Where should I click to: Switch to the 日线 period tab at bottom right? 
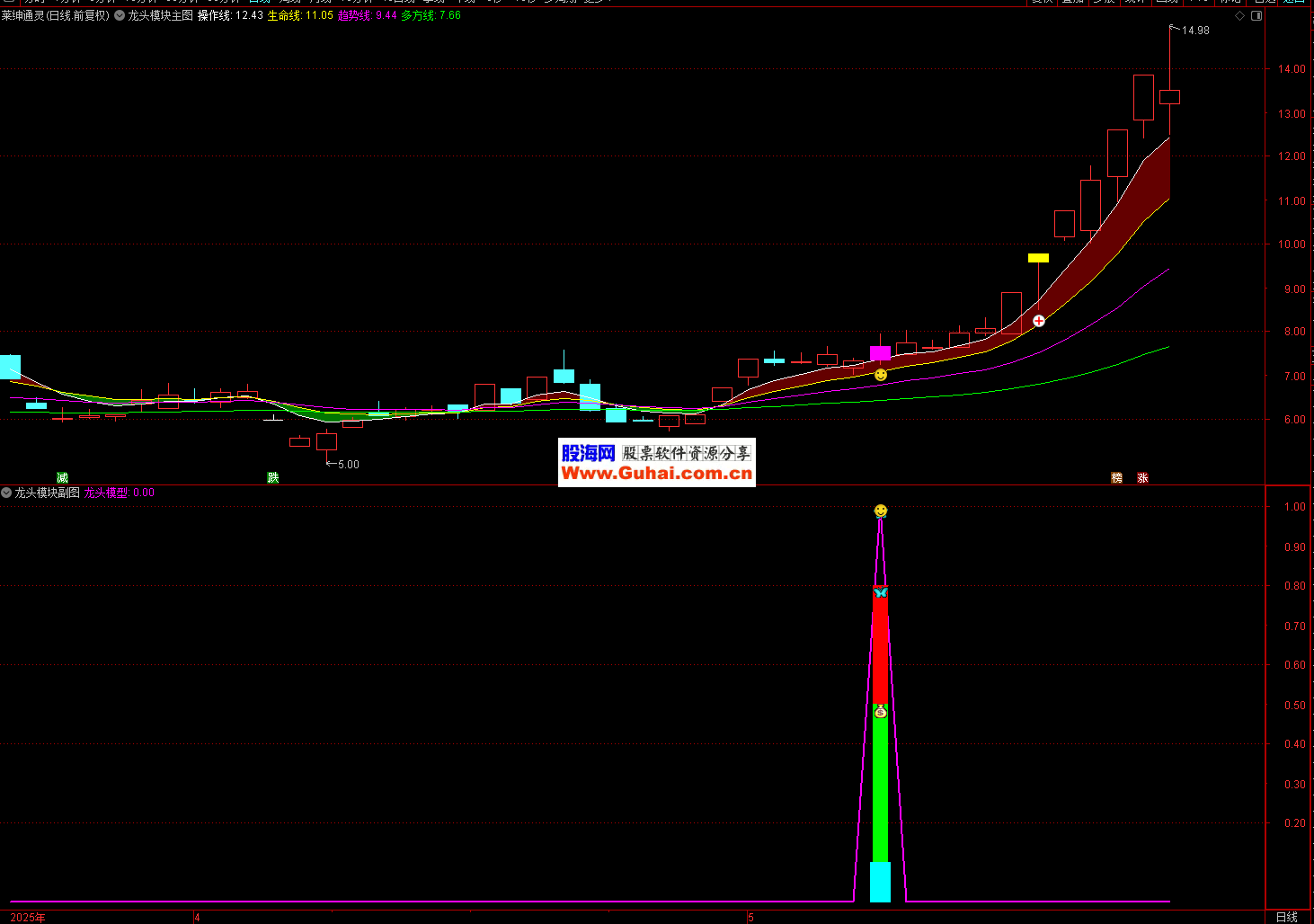coord(1287,917)
